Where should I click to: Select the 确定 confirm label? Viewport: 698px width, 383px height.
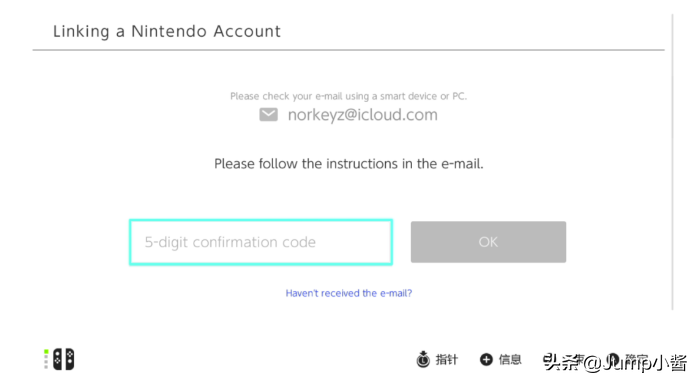pos(637,359)
